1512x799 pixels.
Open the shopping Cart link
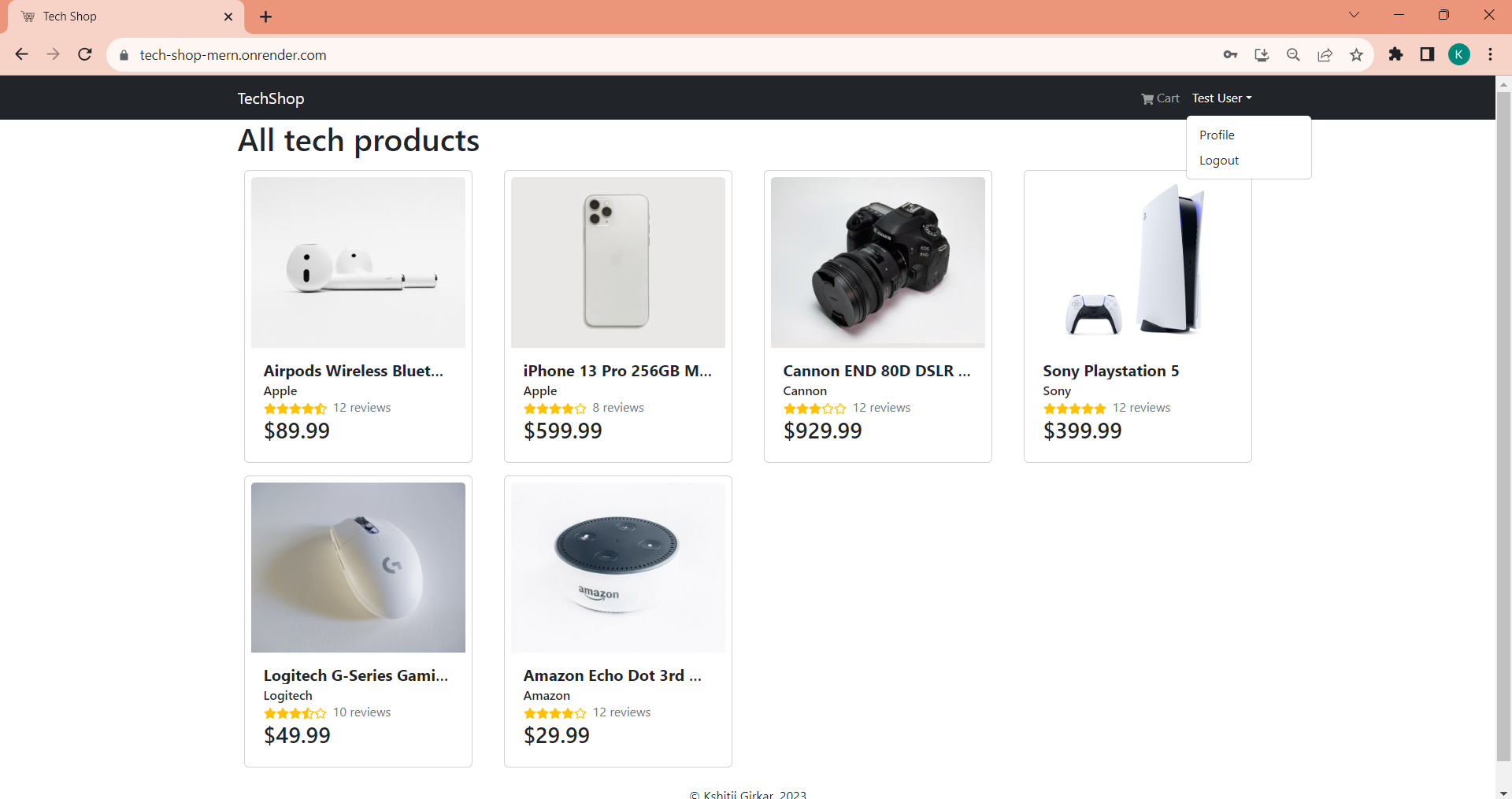point(1160,98)
